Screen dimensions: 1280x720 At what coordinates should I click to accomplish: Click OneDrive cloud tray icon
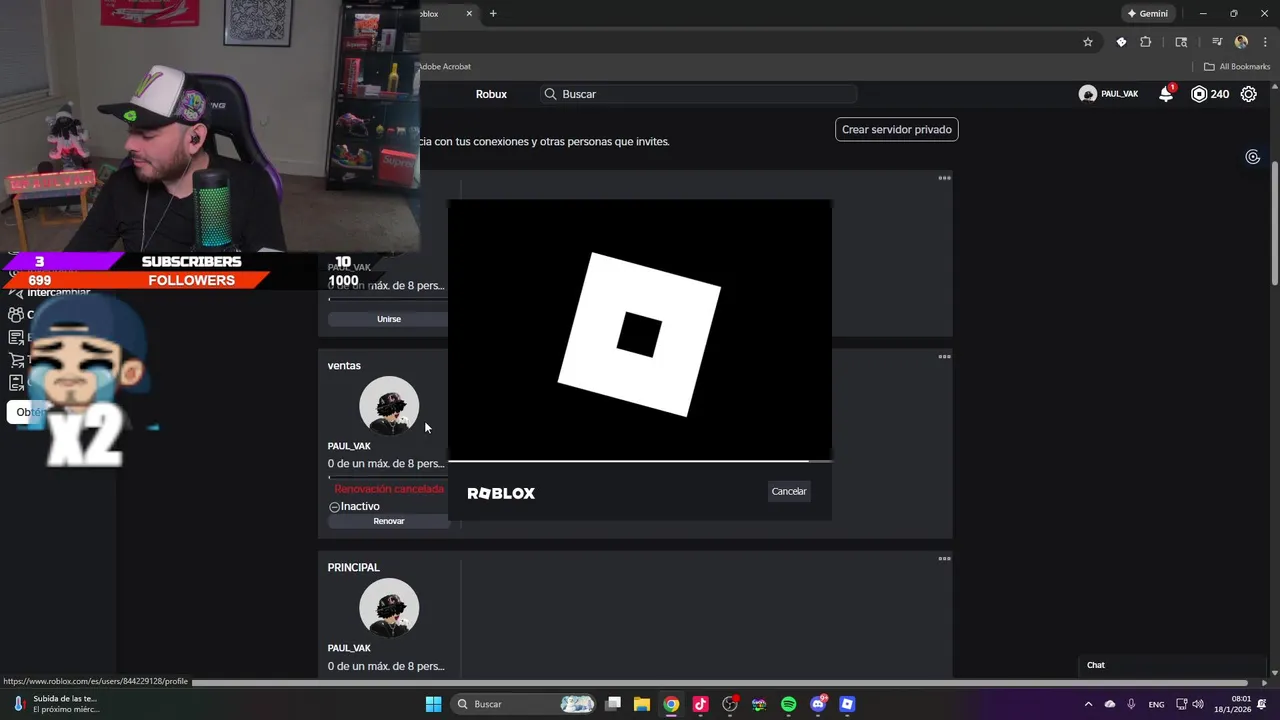pyautogui.click(x=1110, y=704)
